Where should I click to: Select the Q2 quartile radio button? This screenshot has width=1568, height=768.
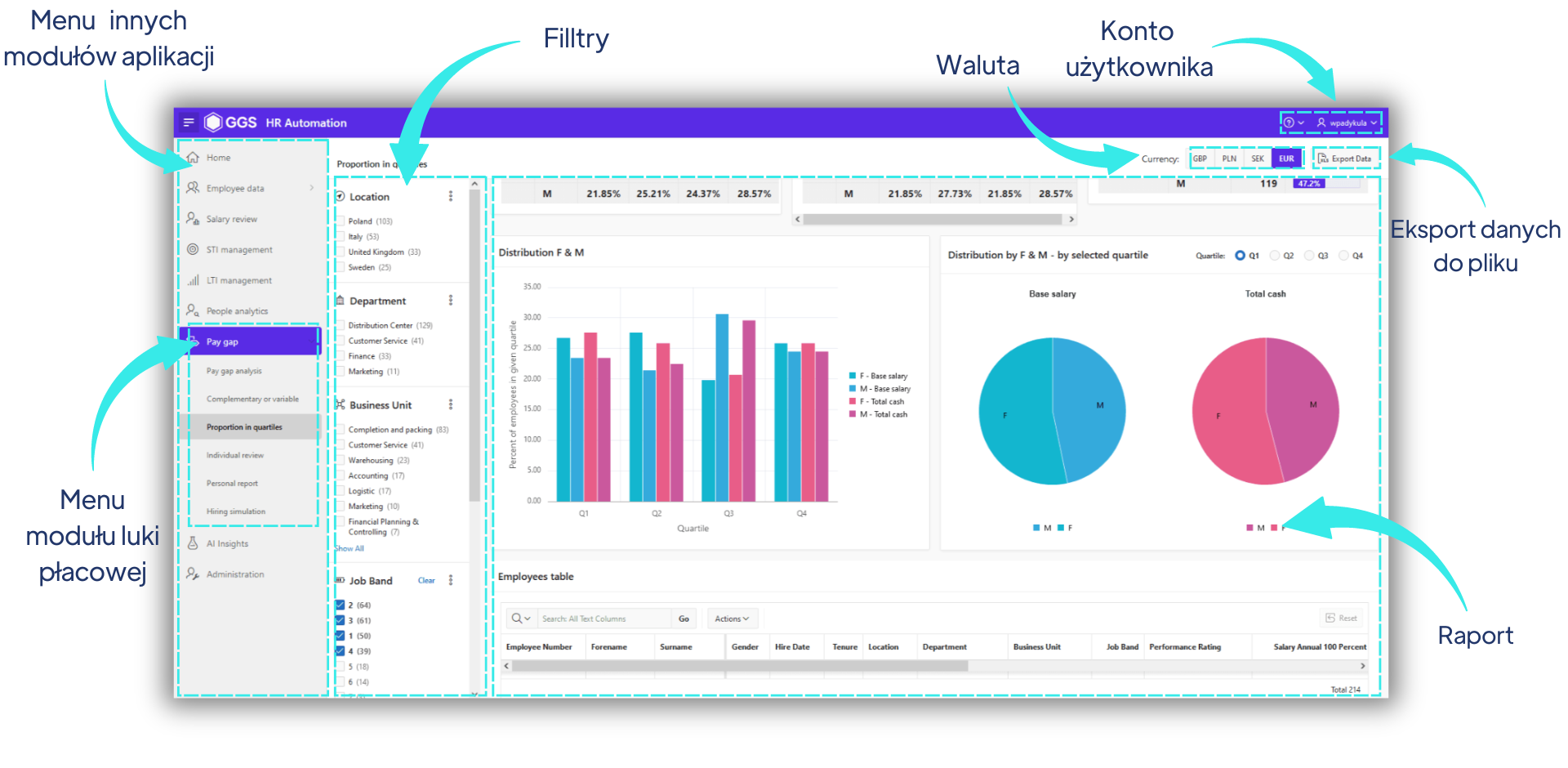(x=1275, y=256)
